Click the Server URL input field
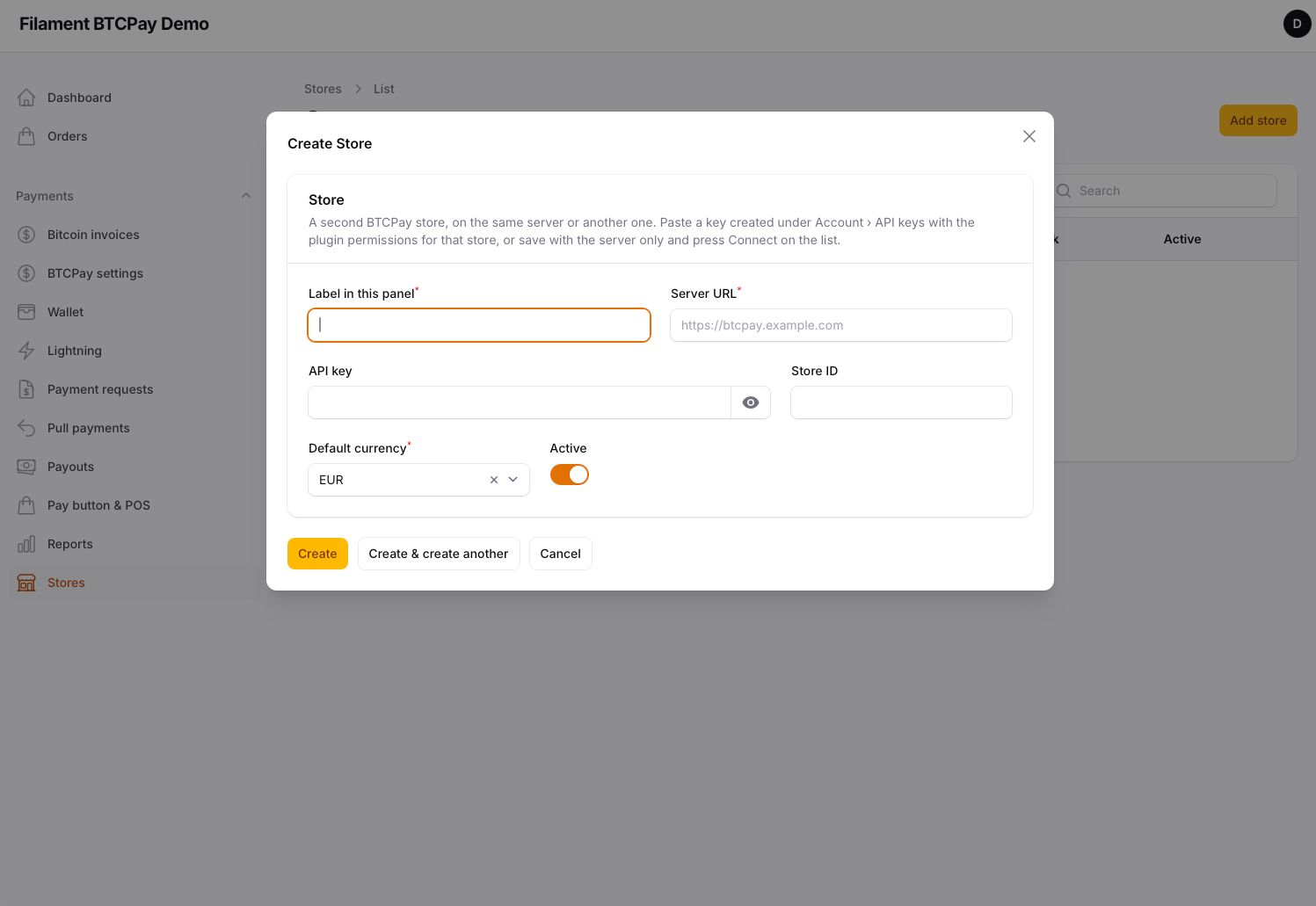1316x906 pixels. coord(841,325)
